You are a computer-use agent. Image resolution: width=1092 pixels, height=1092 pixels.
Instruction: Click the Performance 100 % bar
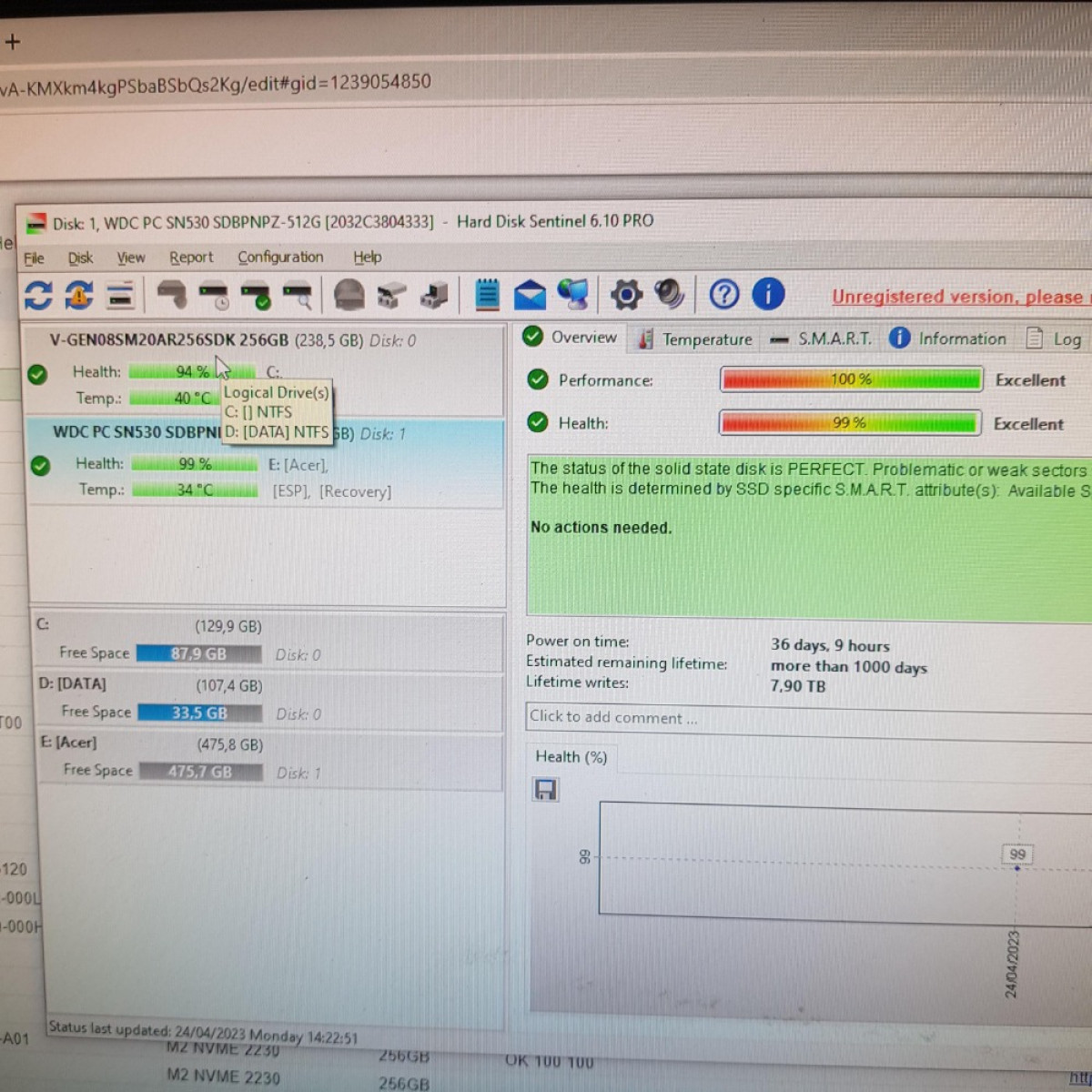851,379
